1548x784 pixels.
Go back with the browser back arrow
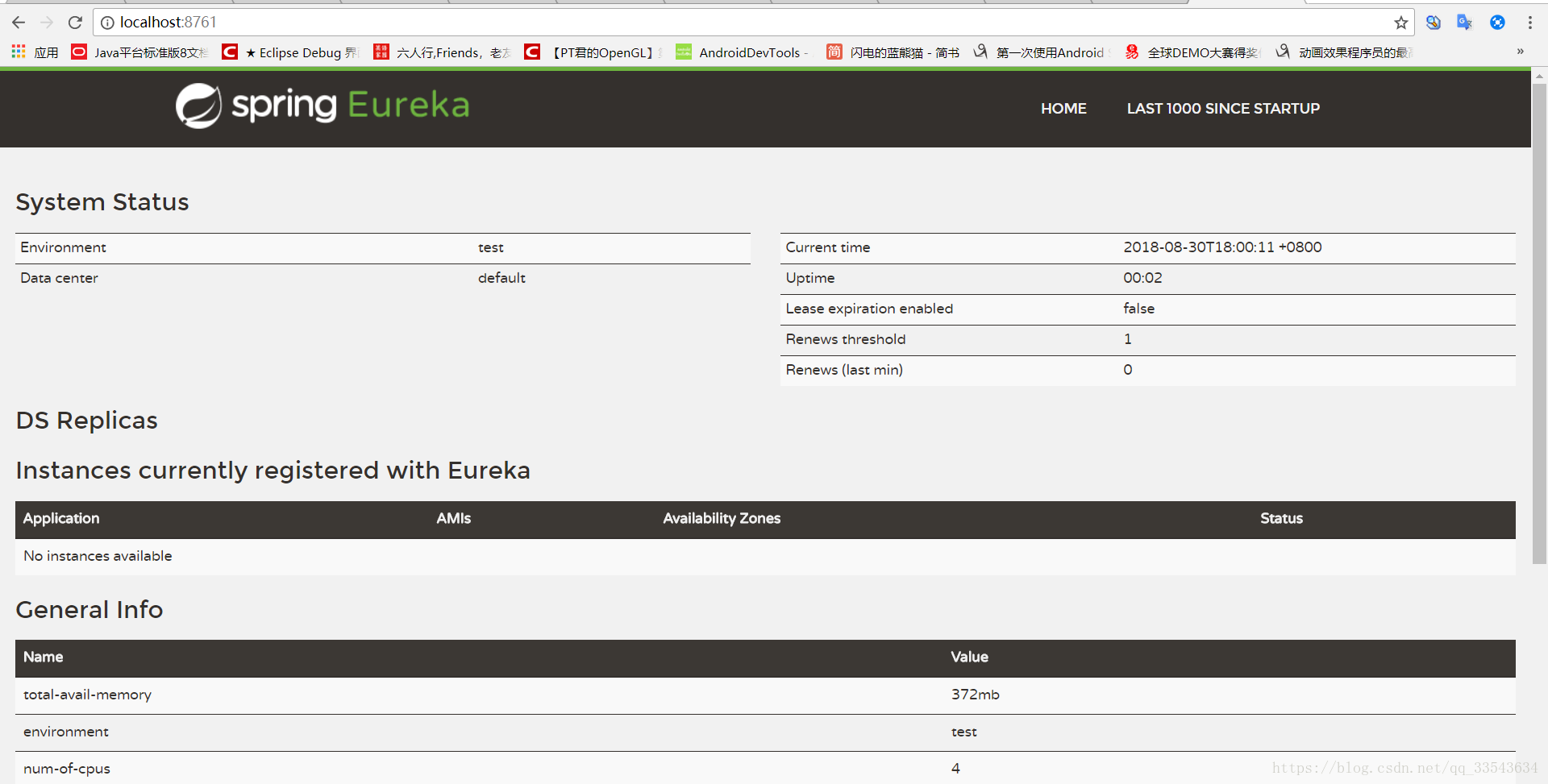(19, 23)
